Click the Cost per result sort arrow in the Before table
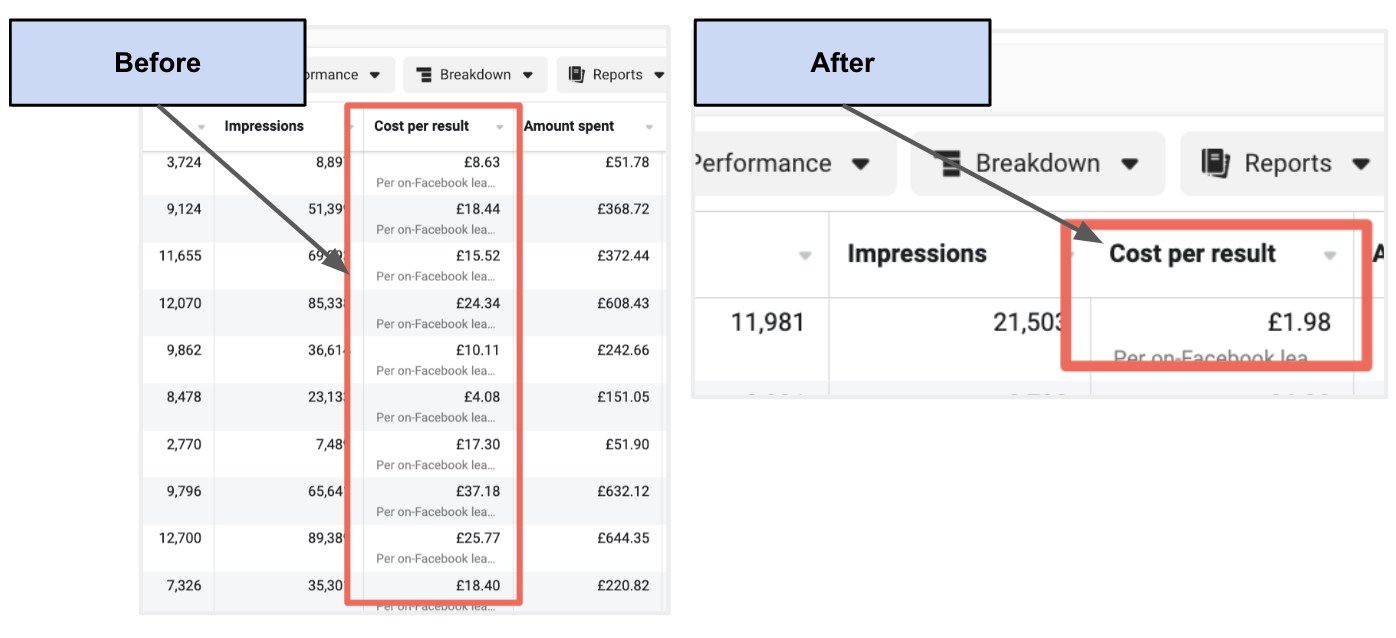The height and width of the screenshot is (638, 1396). tap(500, 127)
